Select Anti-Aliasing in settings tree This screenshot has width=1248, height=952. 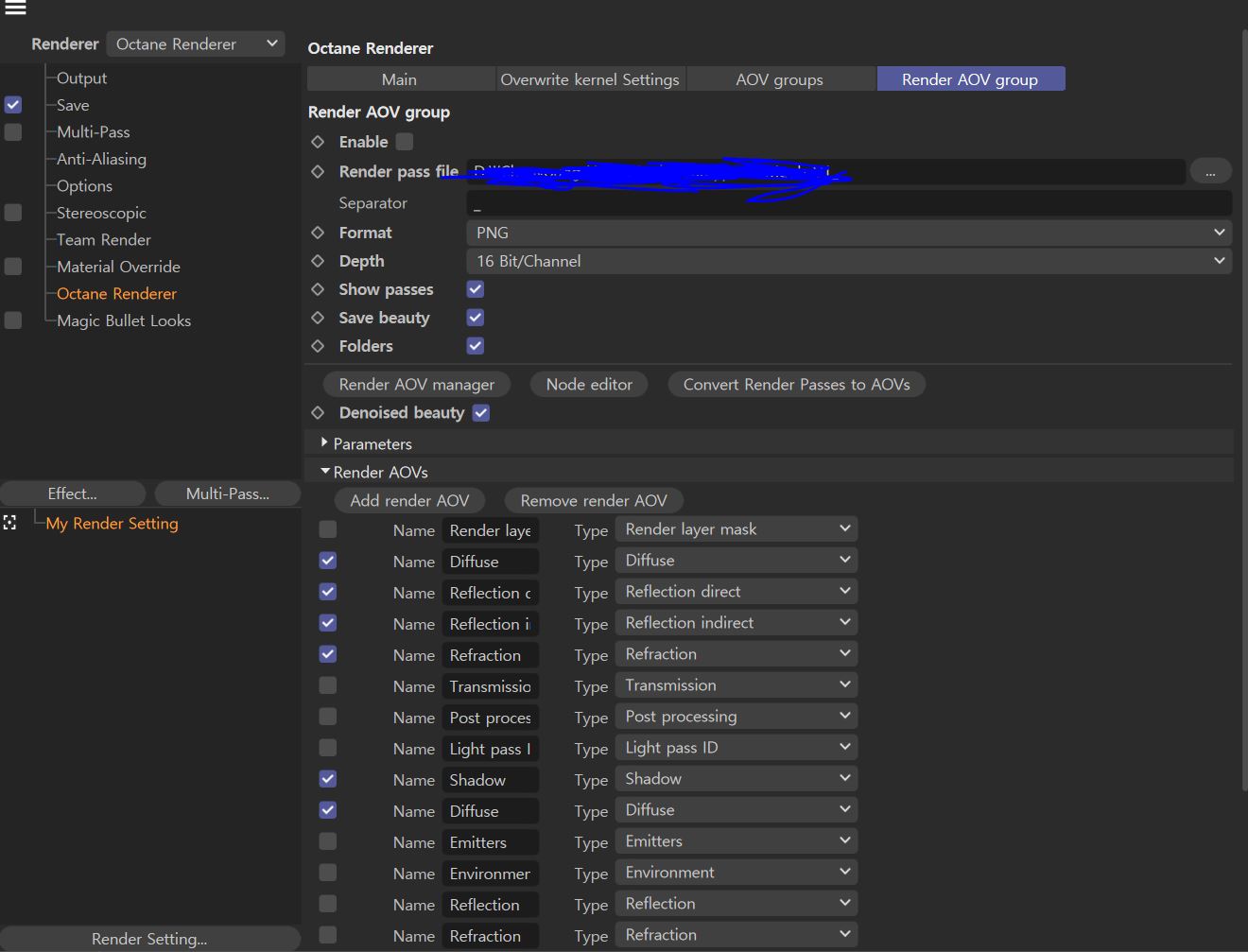point(101,159)
